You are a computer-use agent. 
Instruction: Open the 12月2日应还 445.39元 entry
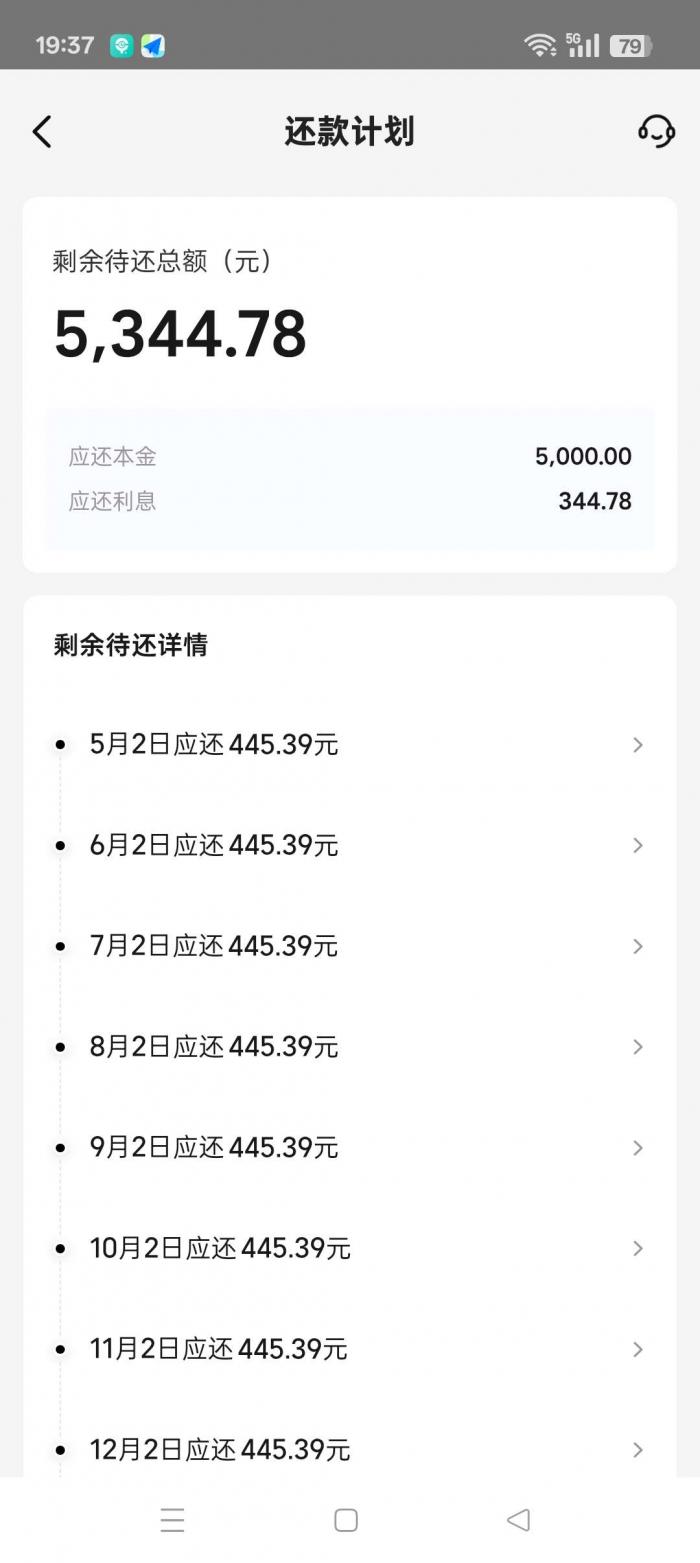tap(220, 1449)
